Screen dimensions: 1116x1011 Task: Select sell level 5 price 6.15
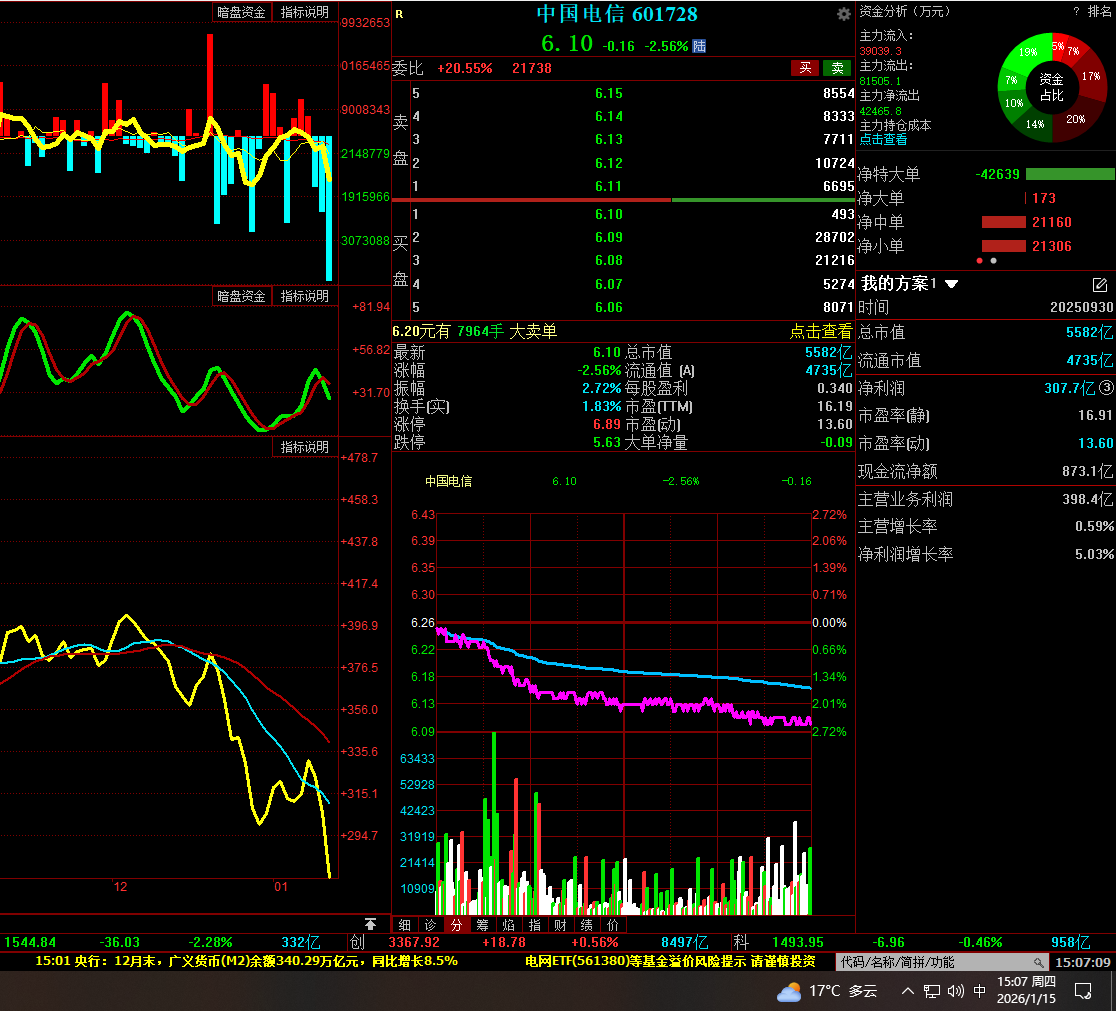(x=609, y=93)
